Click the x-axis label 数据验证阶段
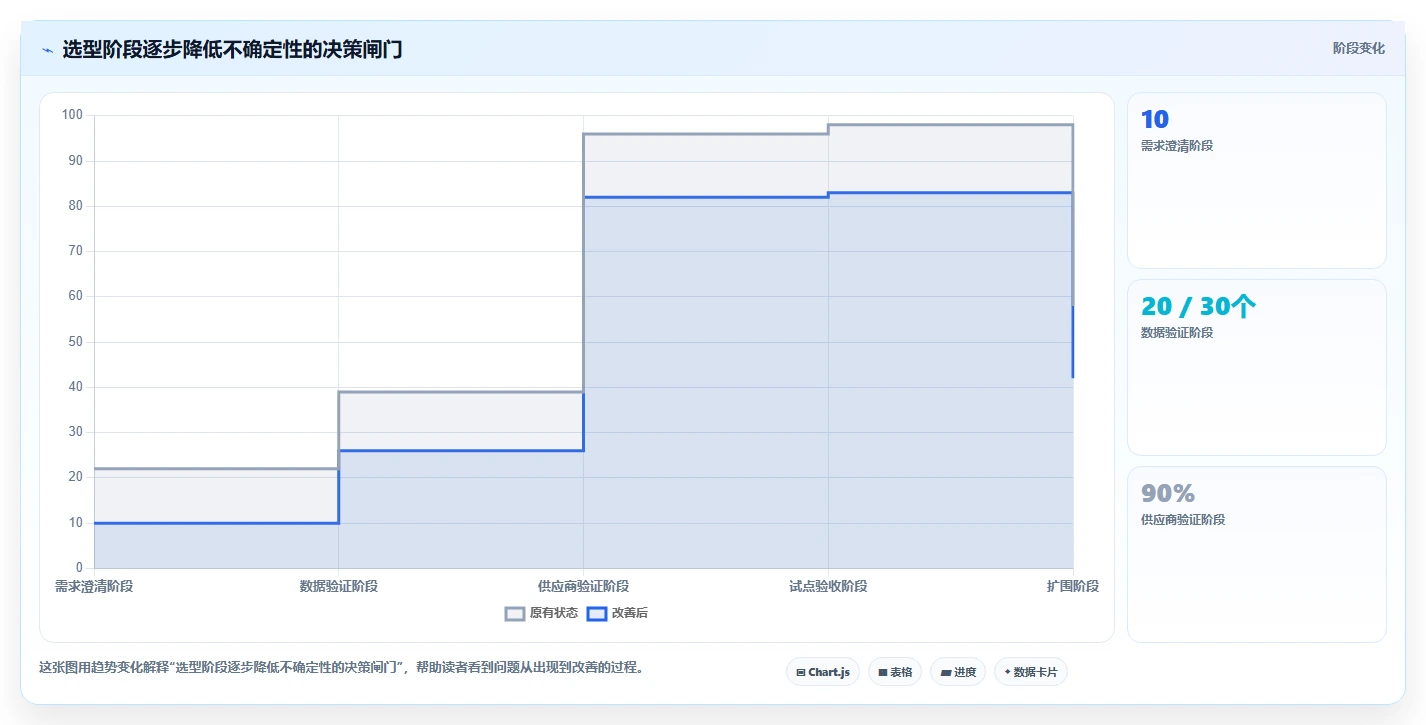 tap(339, 586)
